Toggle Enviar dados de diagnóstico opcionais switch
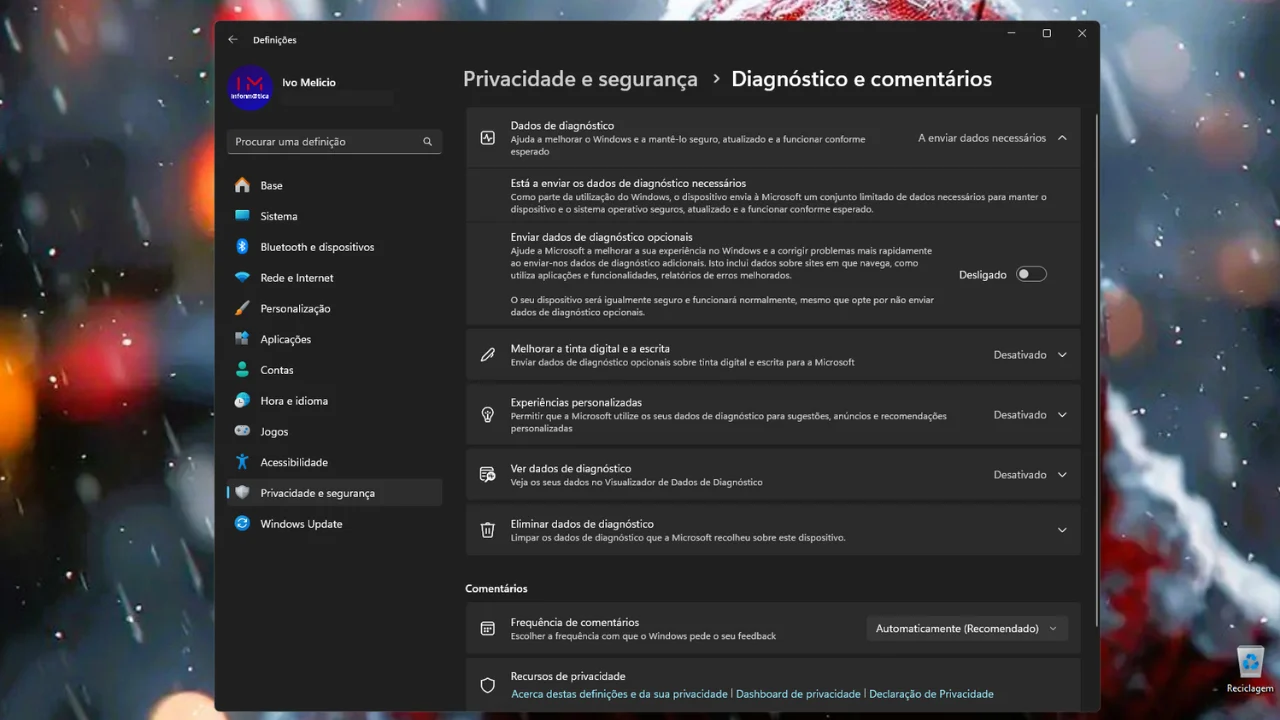Viewport: 1280px width, 720px height. 1031,274
